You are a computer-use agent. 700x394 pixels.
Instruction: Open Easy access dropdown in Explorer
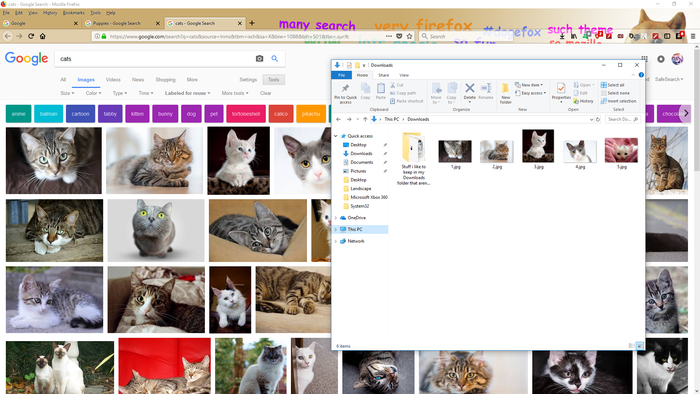[x=530, y=93]
